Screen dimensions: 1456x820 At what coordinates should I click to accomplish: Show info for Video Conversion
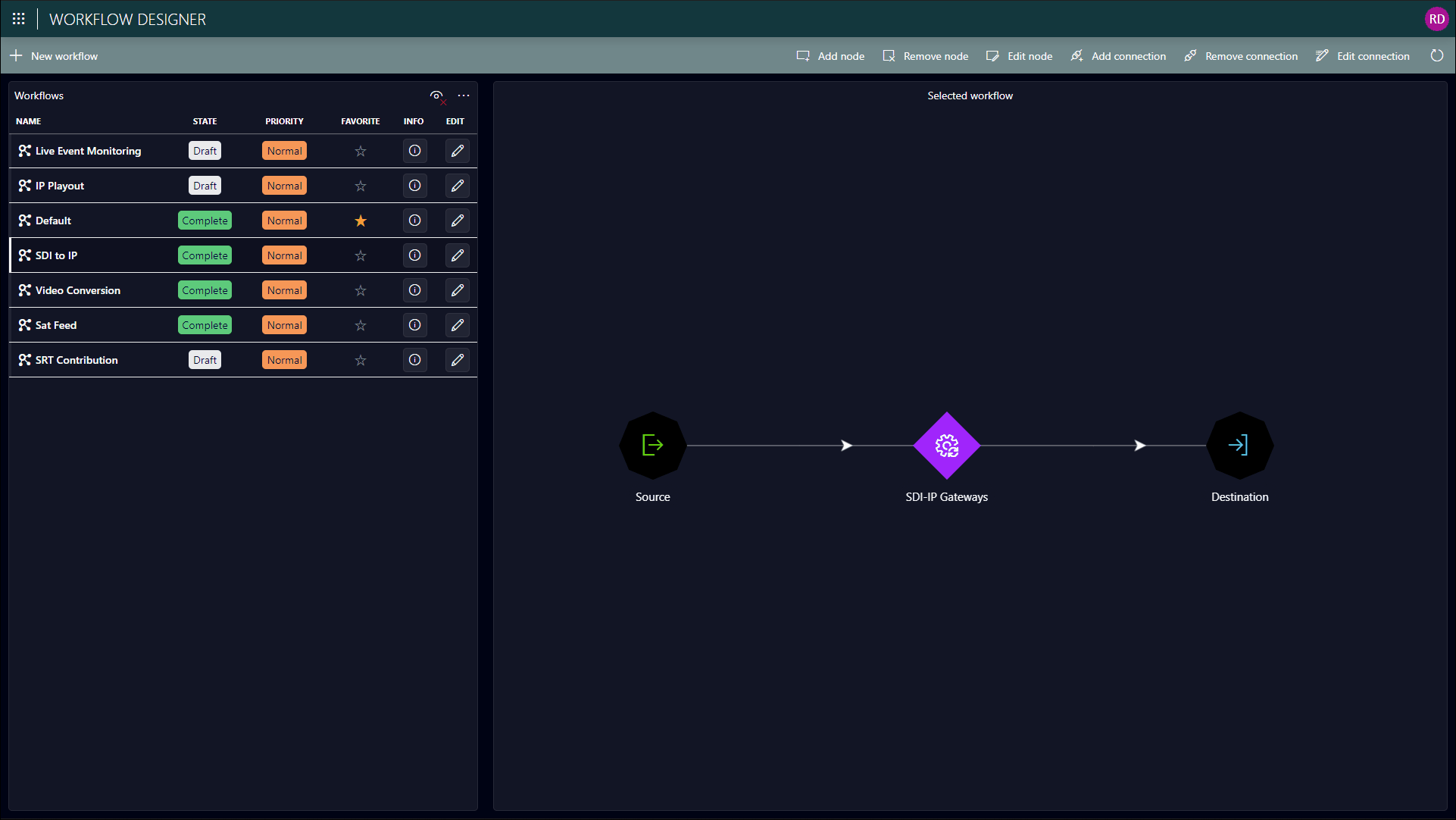coord(414,290)
